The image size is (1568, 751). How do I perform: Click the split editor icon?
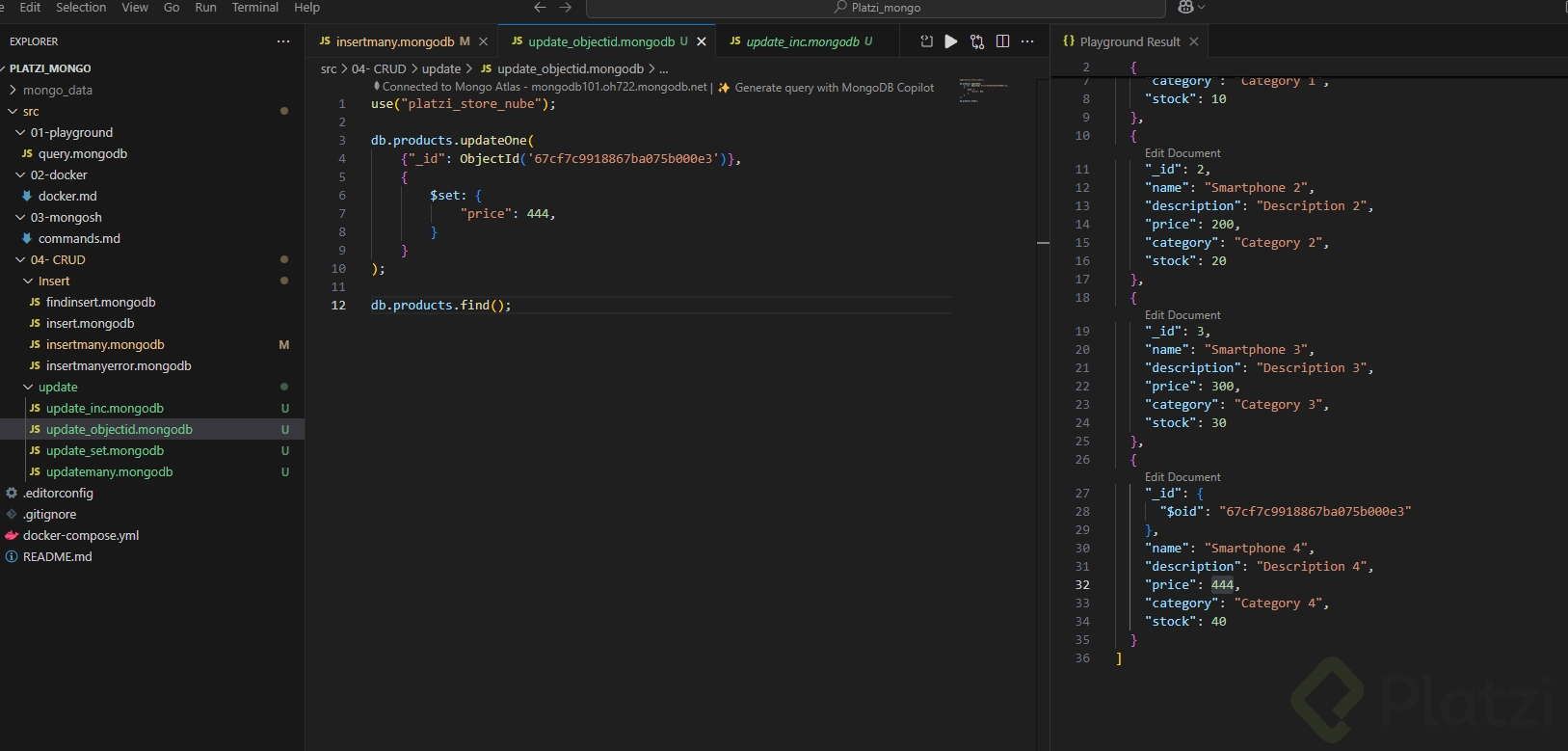pyautogui.click(x=1002, y=41)
